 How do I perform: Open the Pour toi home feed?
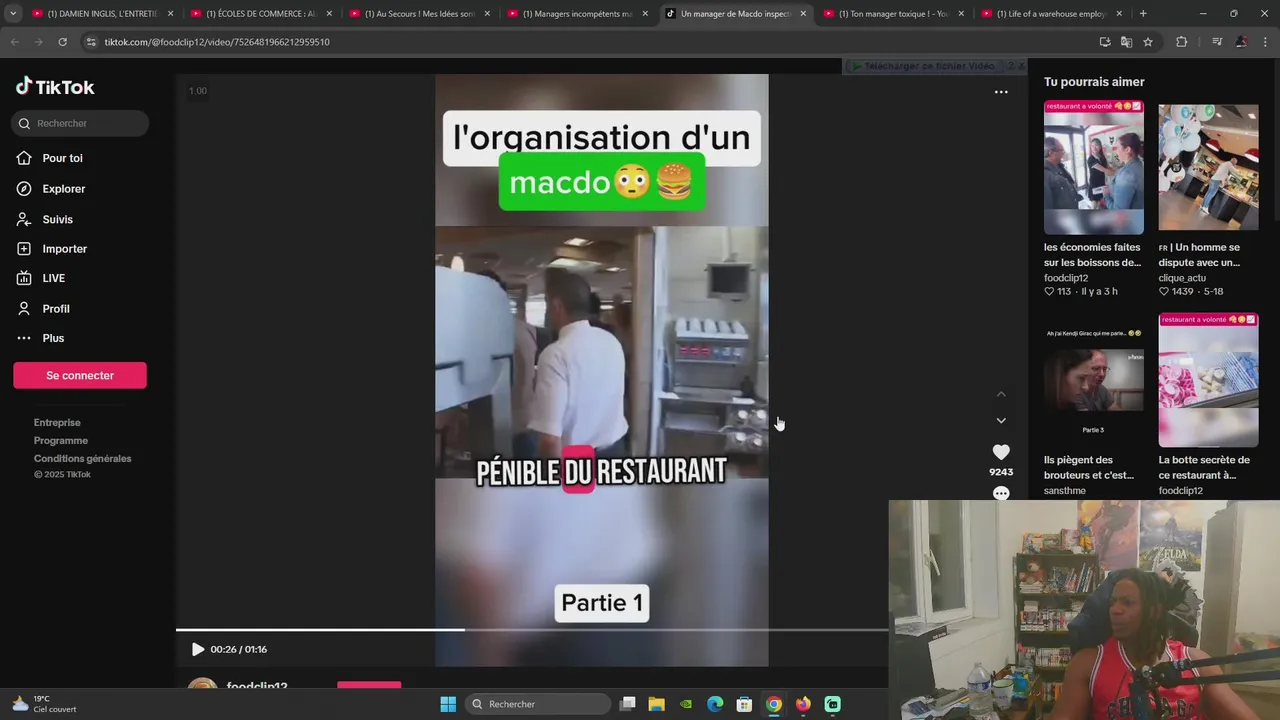(50, 158)
